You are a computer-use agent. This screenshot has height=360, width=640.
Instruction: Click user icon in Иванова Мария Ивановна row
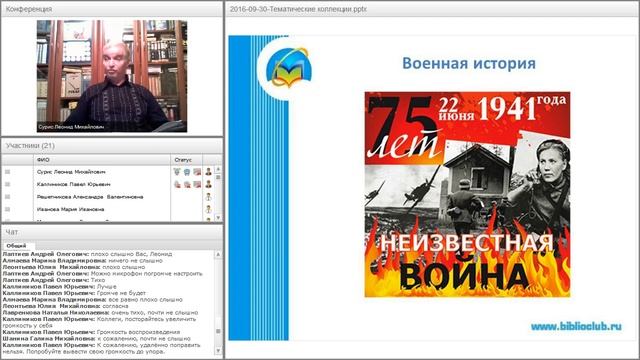209,209
